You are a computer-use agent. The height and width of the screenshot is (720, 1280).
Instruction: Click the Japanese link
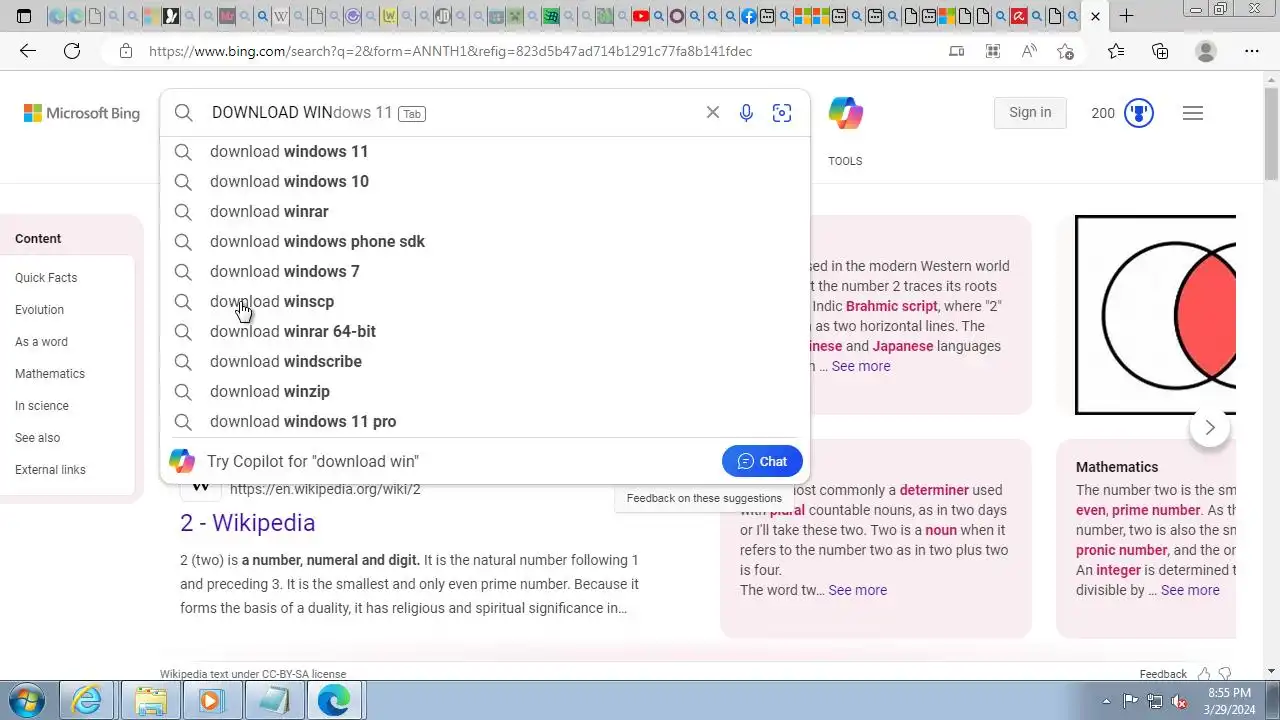coord(903,346)
